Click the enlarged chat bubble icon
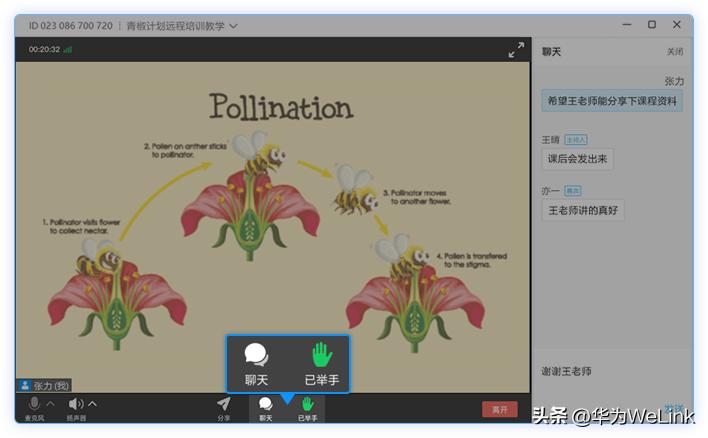The image size is (708, 438). coord(256,355)
